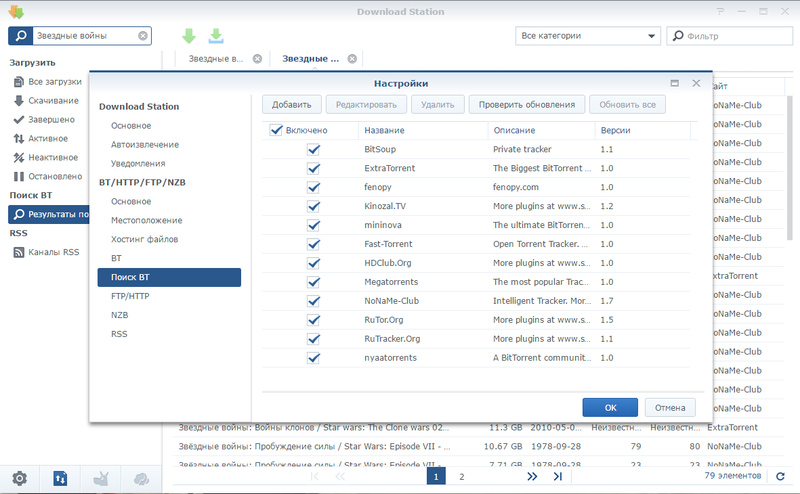
Task: Click the search magnifier icon beside Звездные войны
Action: [x=21, y=36]
